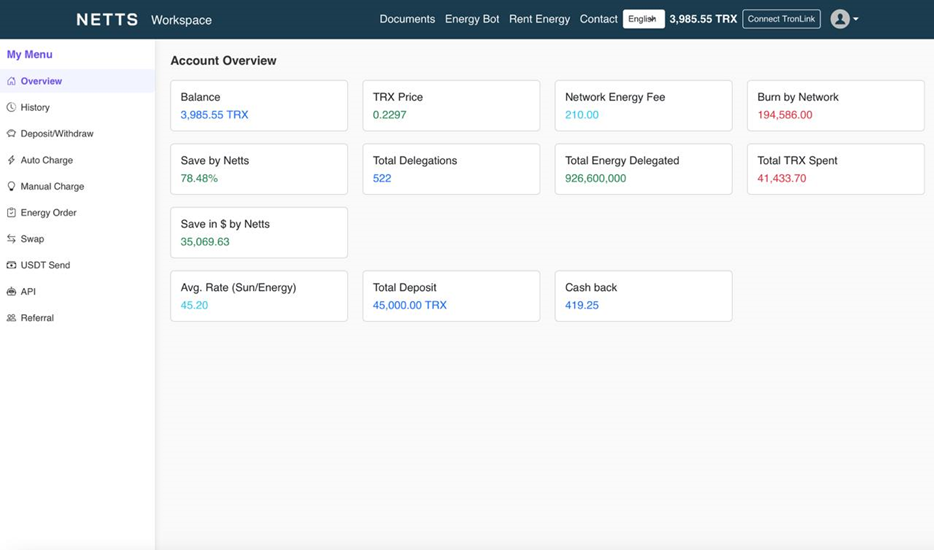The width and height of the screenshot is (934, 550).
Task: Go to Energy Bot in navigation
Action: 472,19
